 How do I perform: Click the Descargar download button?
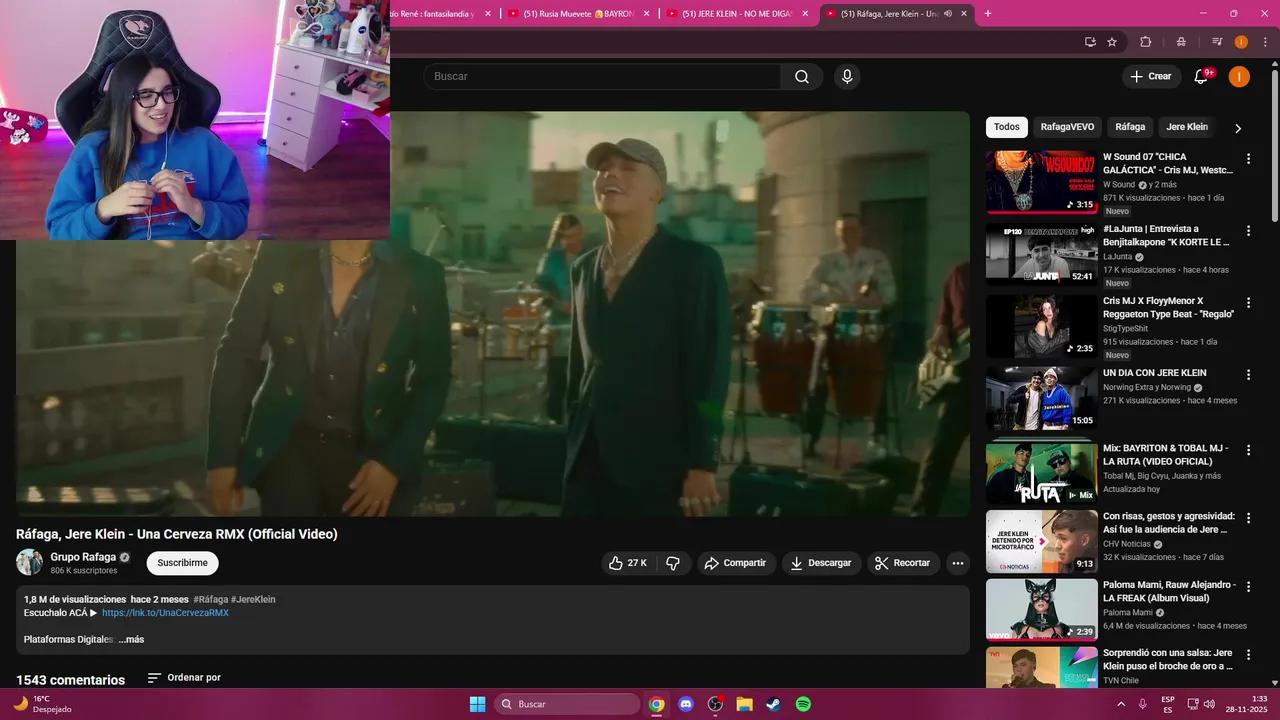click(821, 563)
